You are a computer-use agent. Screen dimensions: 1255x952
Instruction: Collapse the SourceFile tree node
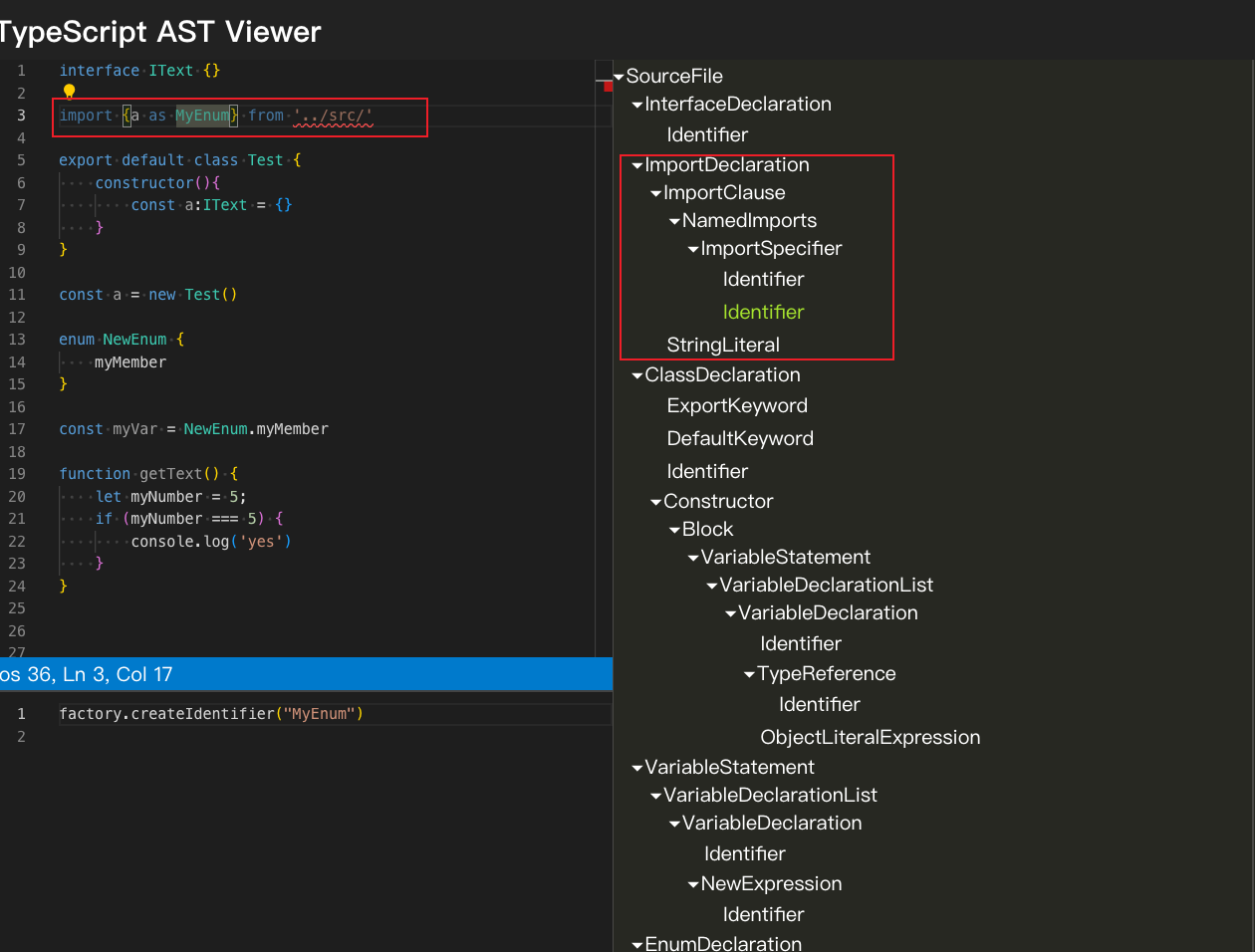tap(619, 77)
